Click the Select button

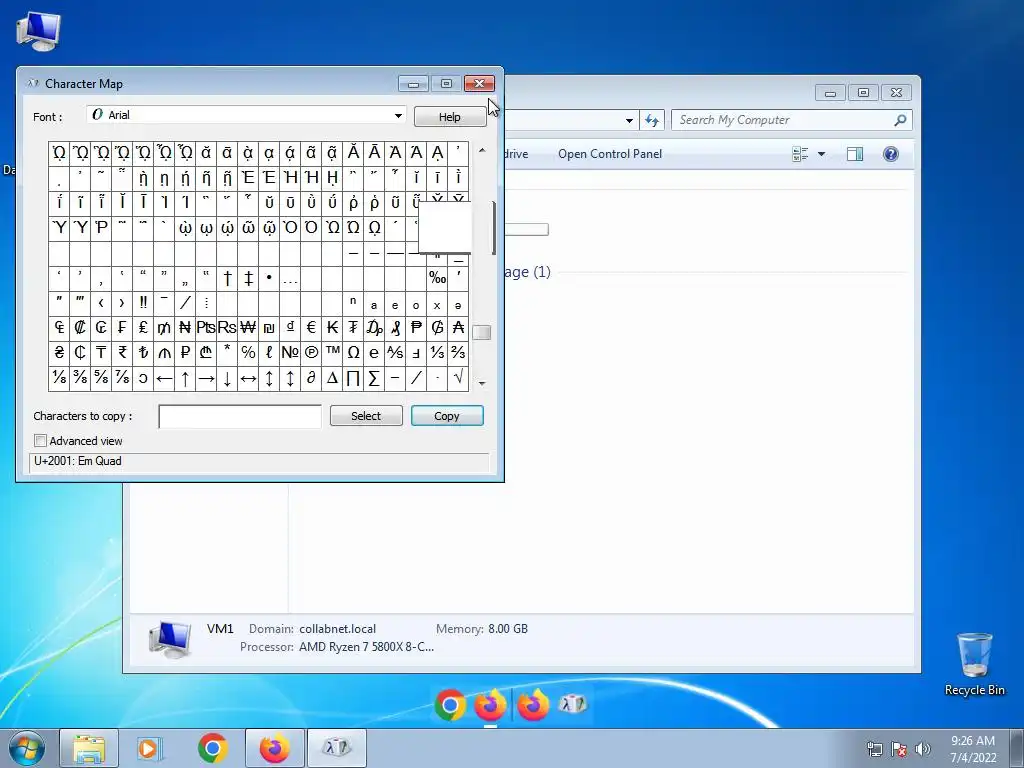point(366,415)
